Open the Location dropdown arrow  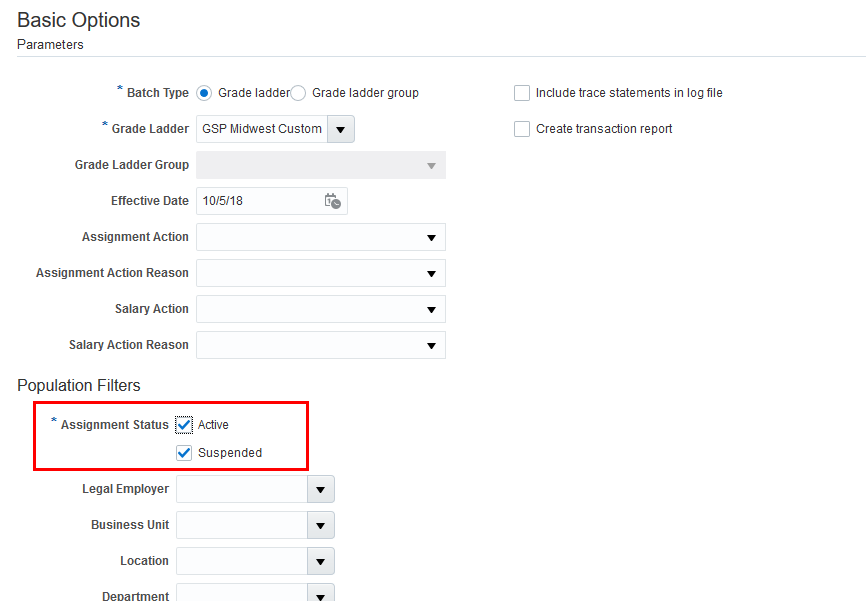[x=321, y=561]
